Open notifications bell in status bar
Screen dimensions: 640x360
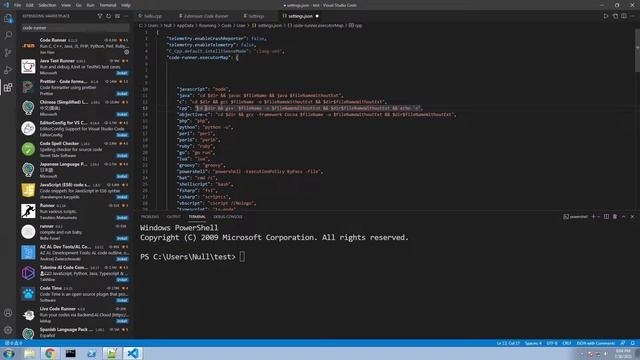point(633,343)
